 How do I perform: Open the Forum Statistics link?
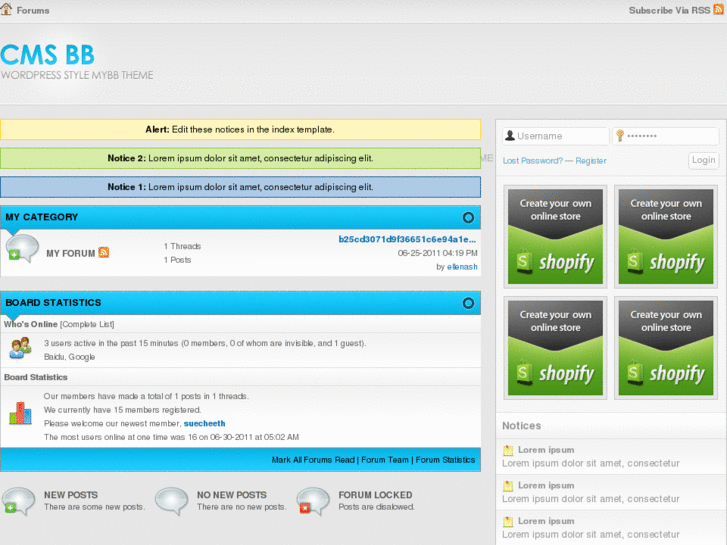click(445, 460)
